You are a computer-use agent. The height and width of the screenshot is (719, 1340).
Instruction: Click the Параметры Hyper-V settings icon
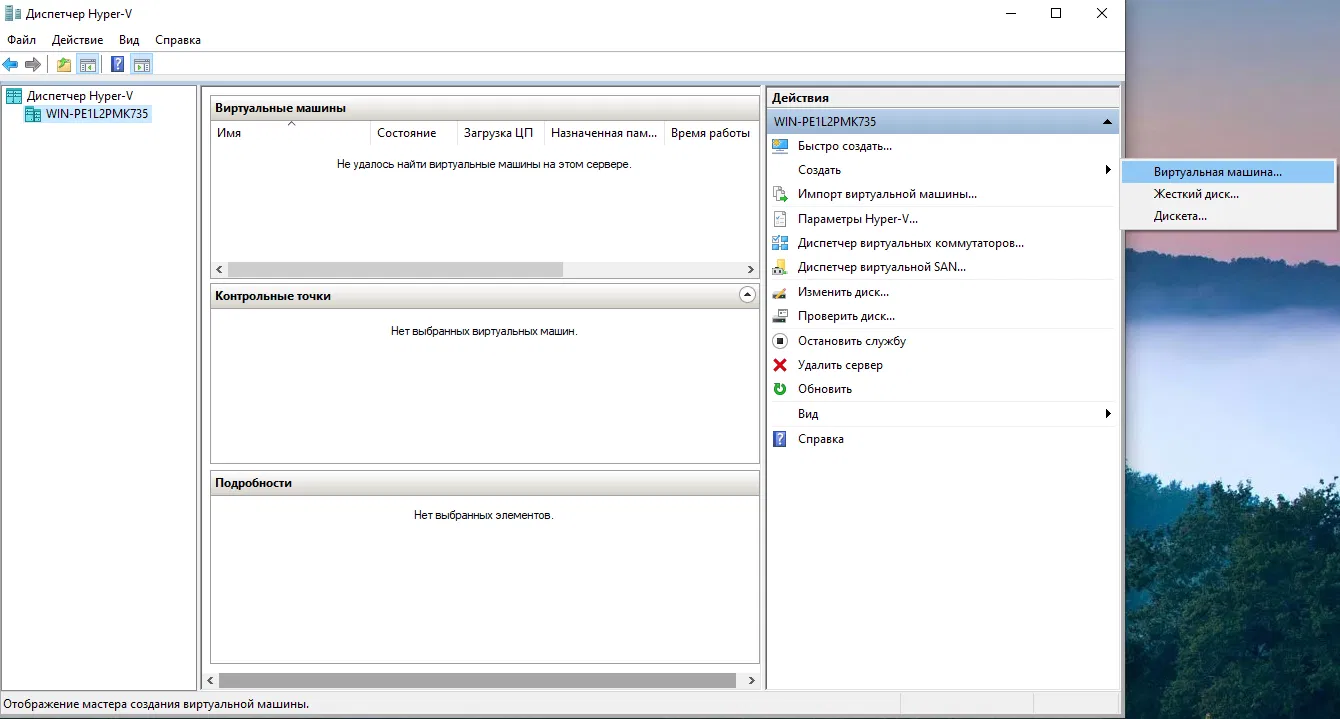[x=780, y=218]
